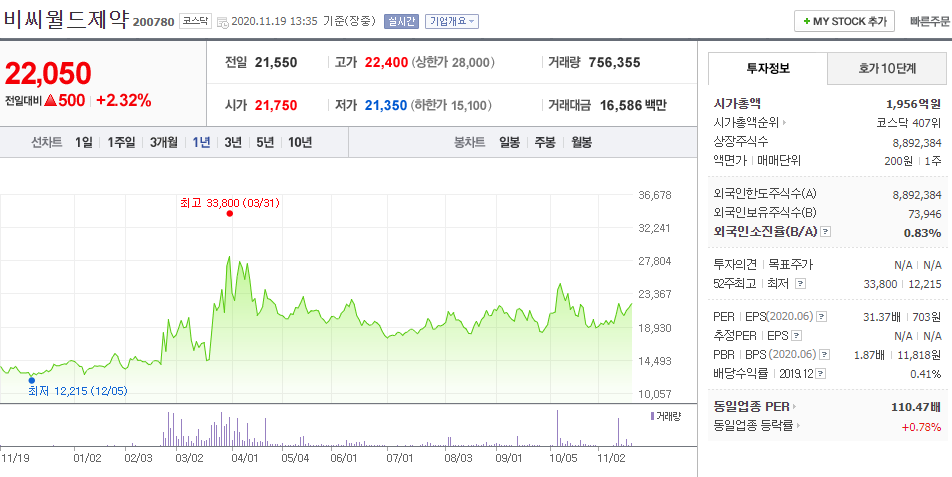Click the 코스닥 market label
The height and width of the screenshot is (477, 952).
pyautogui.click(x=196, y=21)
